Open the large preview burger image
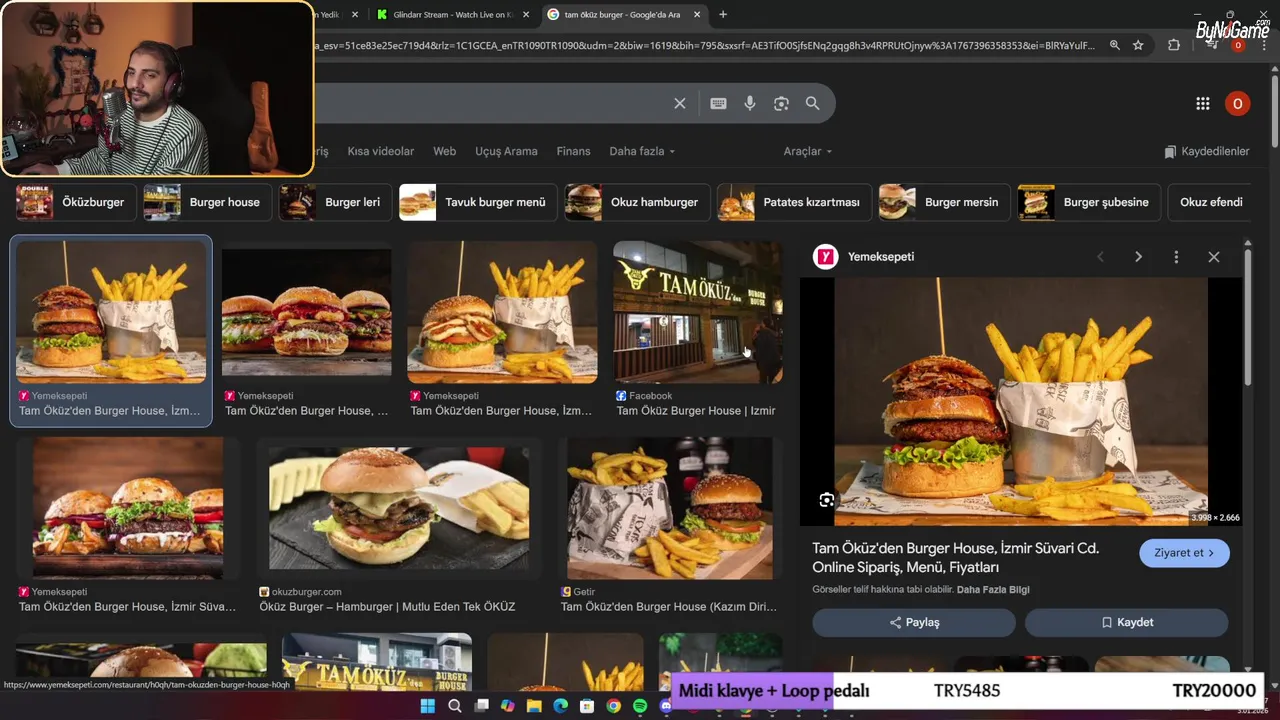The width and height of the screenshot is (1280, 720). [1021, 401]
